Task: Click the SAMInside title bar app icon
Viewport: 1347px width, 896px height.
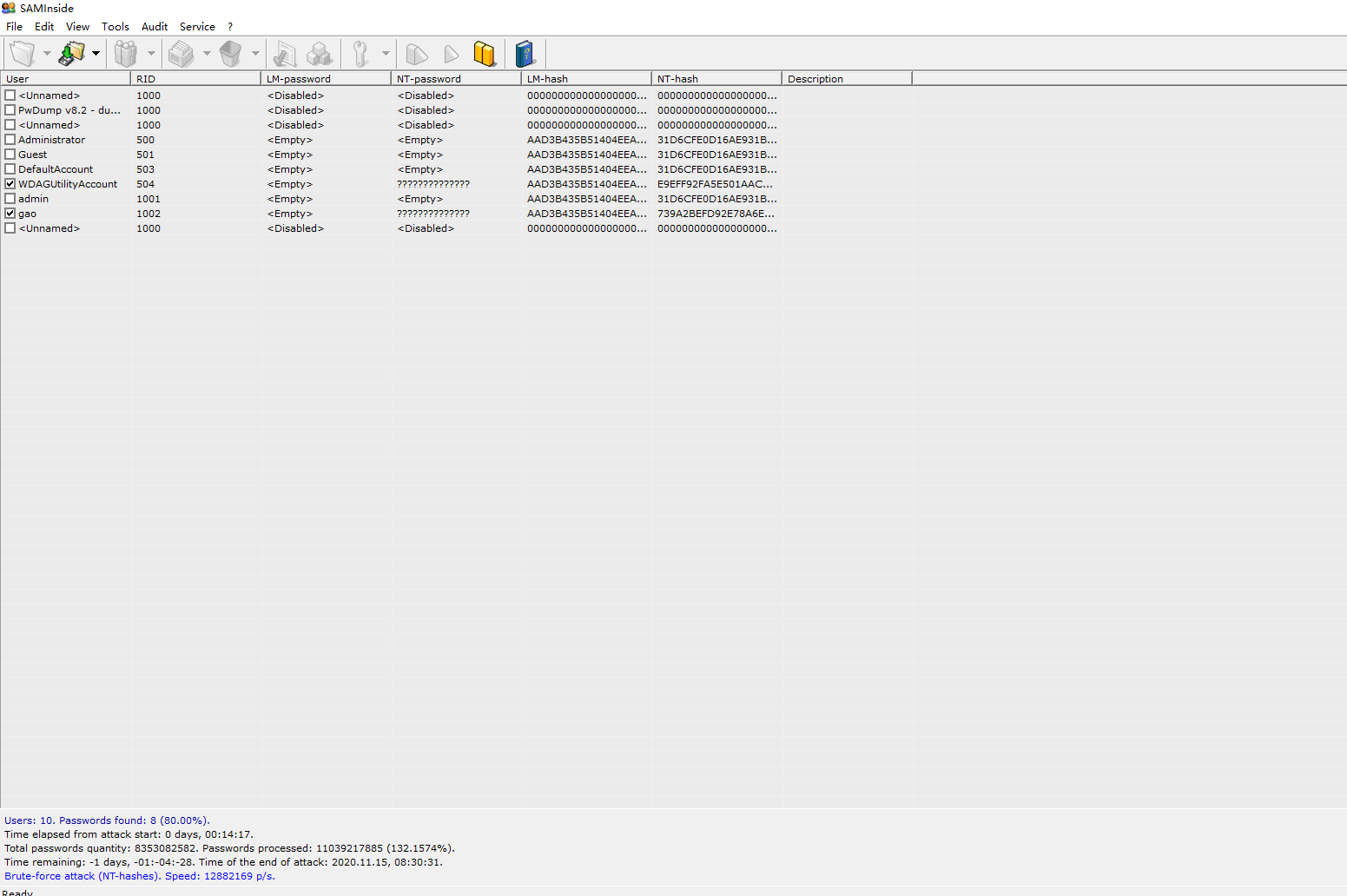Action: 9,8
